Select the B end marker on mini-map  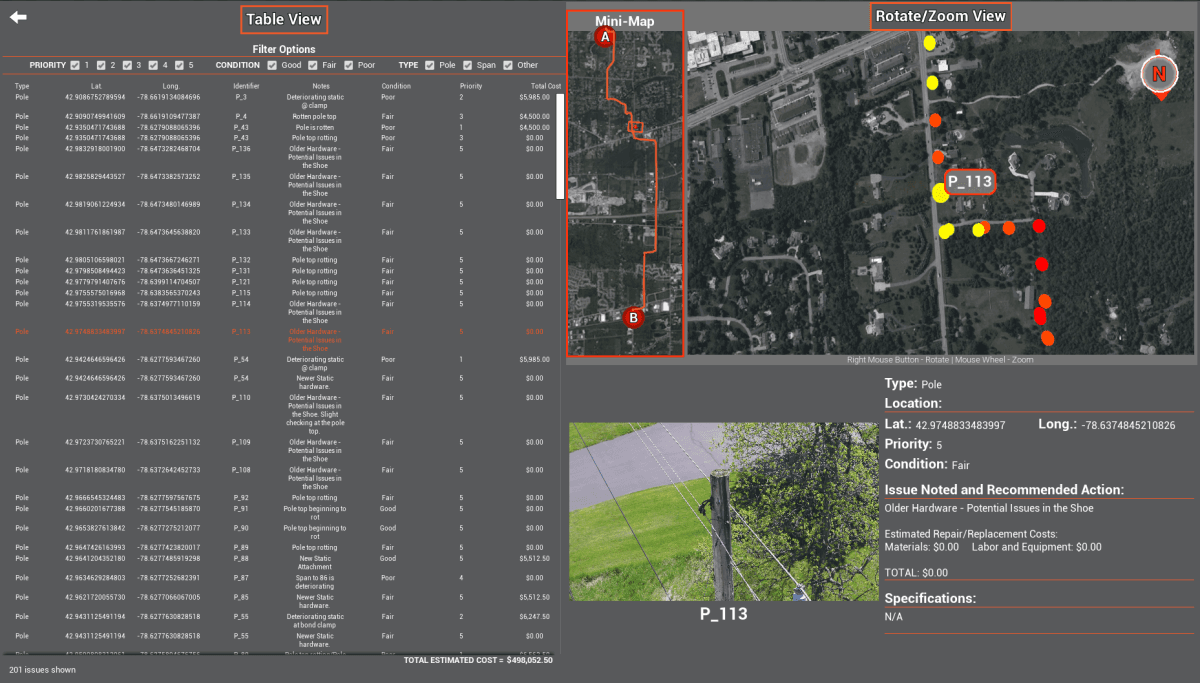(633, 317)
